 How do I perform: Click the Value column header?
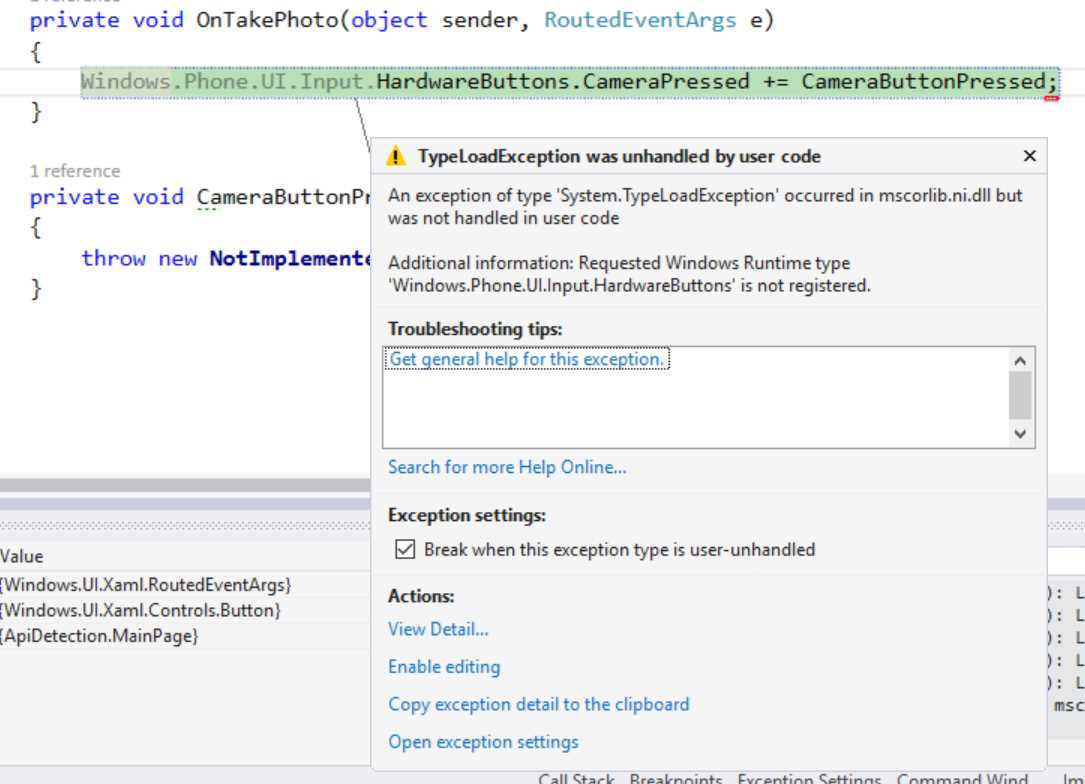(21, 557)
